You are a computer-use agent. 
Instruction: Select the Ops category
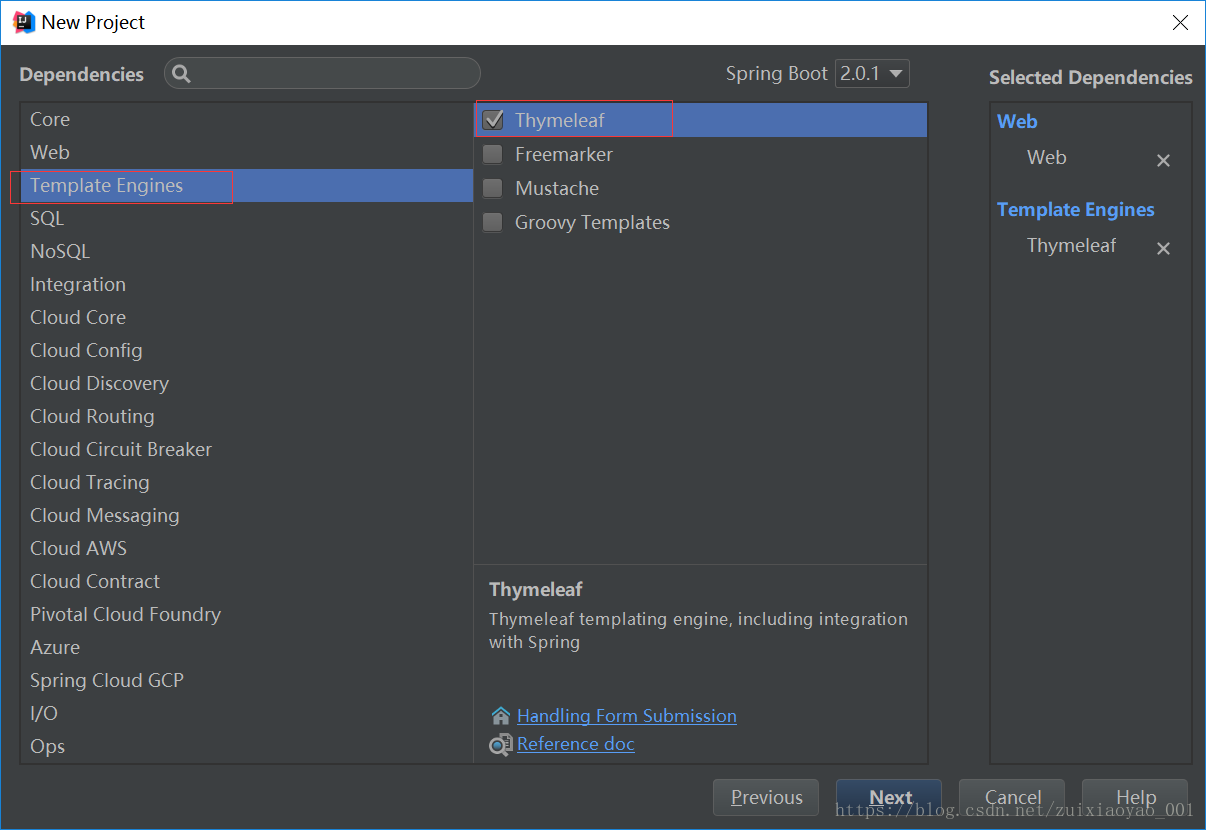246,746
